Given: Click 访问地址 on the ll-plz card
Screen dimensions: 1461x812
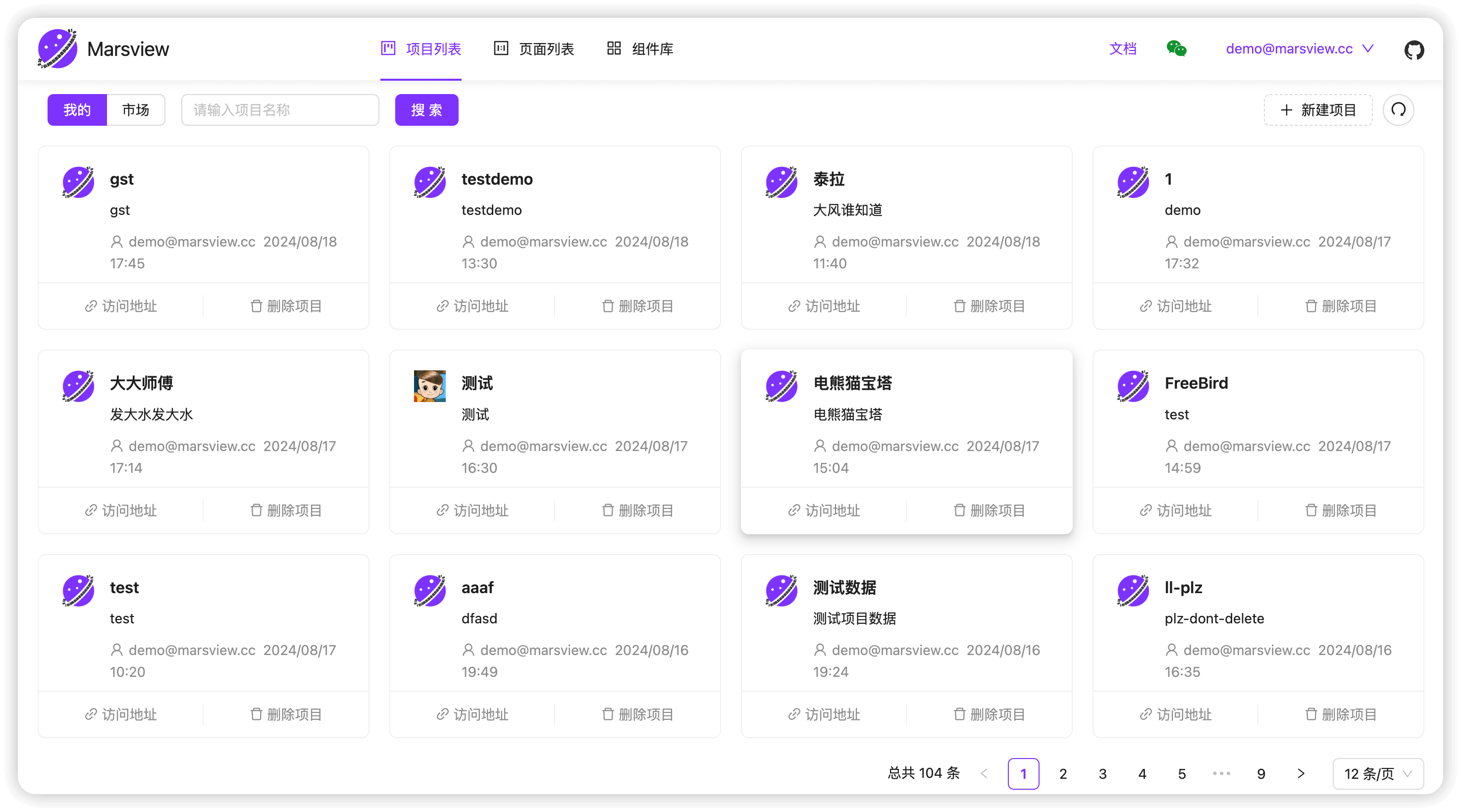Looking at the screenshot, I should pos(1176,714).
